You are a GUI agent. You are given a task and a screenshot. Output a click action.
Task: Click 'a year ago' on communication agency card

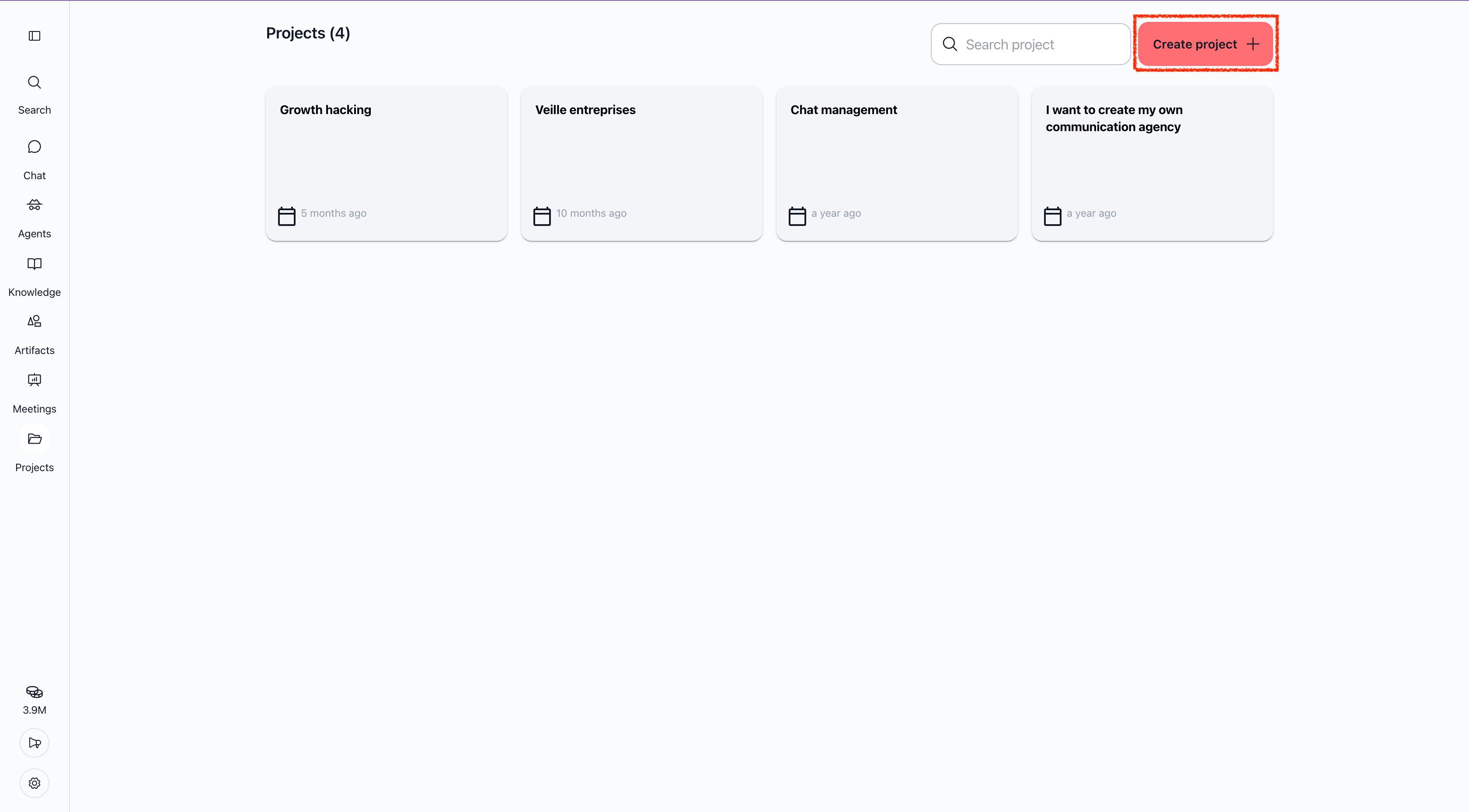click(1092, 213)
